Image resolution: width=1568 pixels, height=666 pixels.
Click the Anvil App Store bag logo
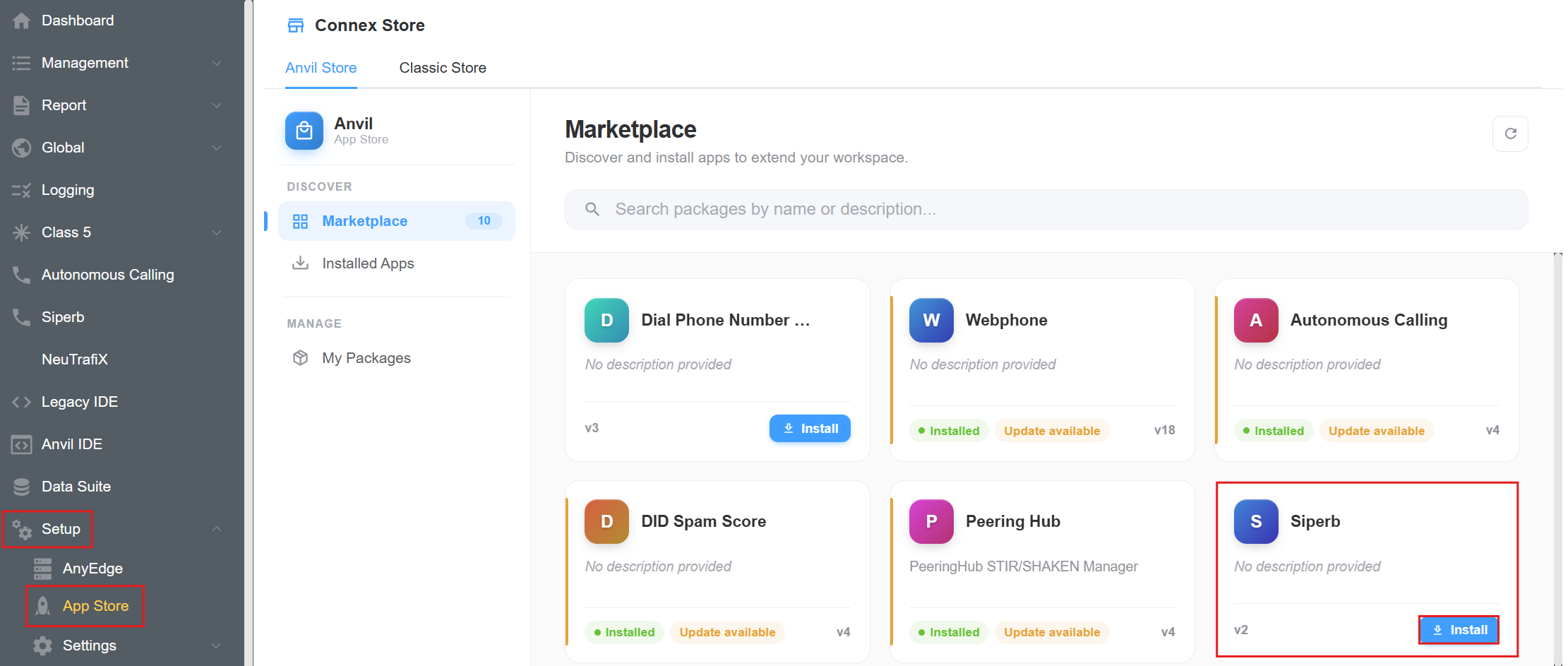coord(304,131)
